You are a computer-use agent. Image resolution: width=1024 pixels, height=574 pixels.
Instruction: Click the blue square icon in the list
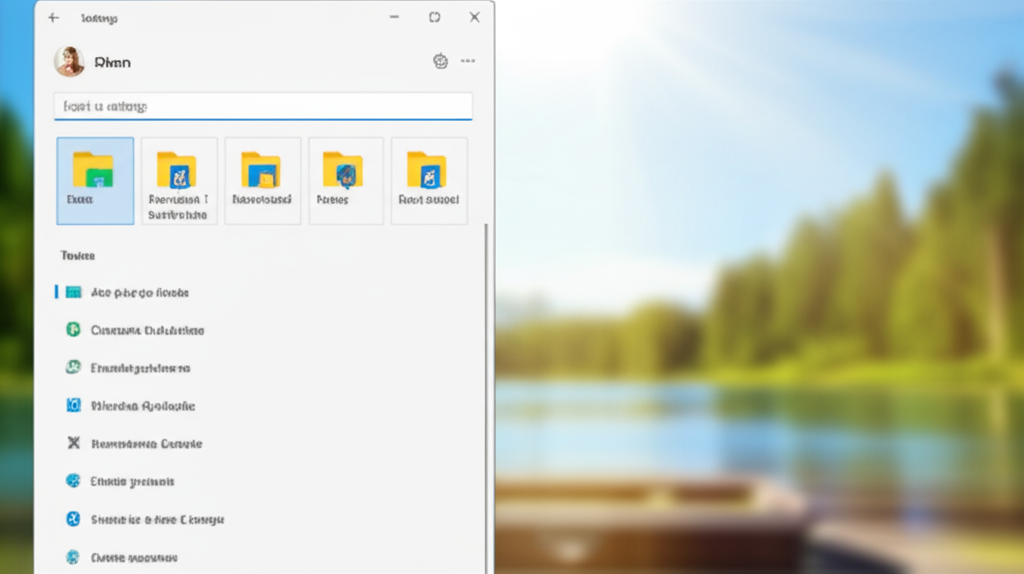click(73, 406)
